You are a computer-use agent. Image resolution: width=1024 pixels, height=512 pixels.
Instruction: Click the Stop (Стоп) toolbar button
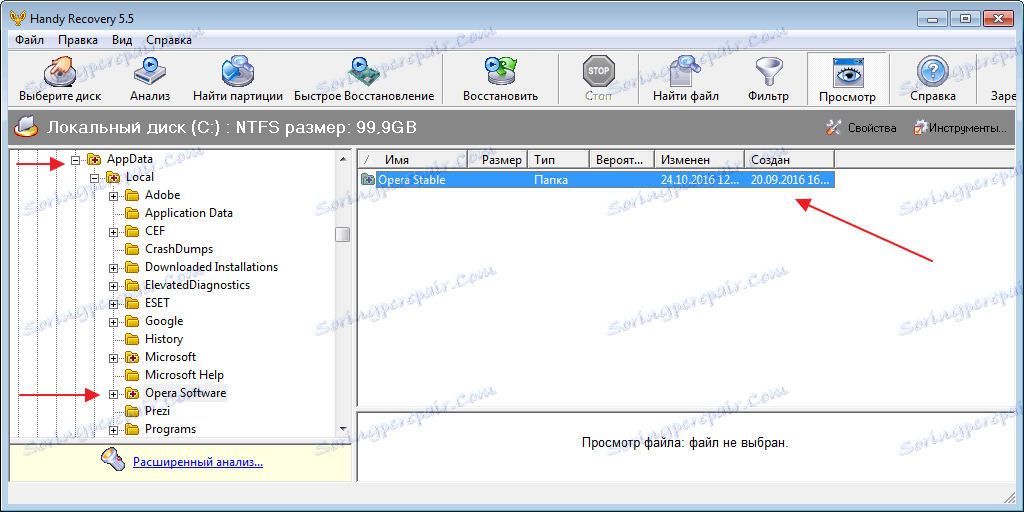(x=598, y=79)
